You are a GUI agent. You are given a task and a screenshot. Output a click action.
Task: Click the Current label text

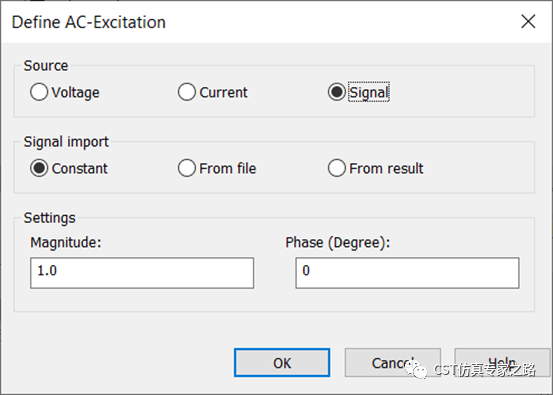click(x=223, y=92)
